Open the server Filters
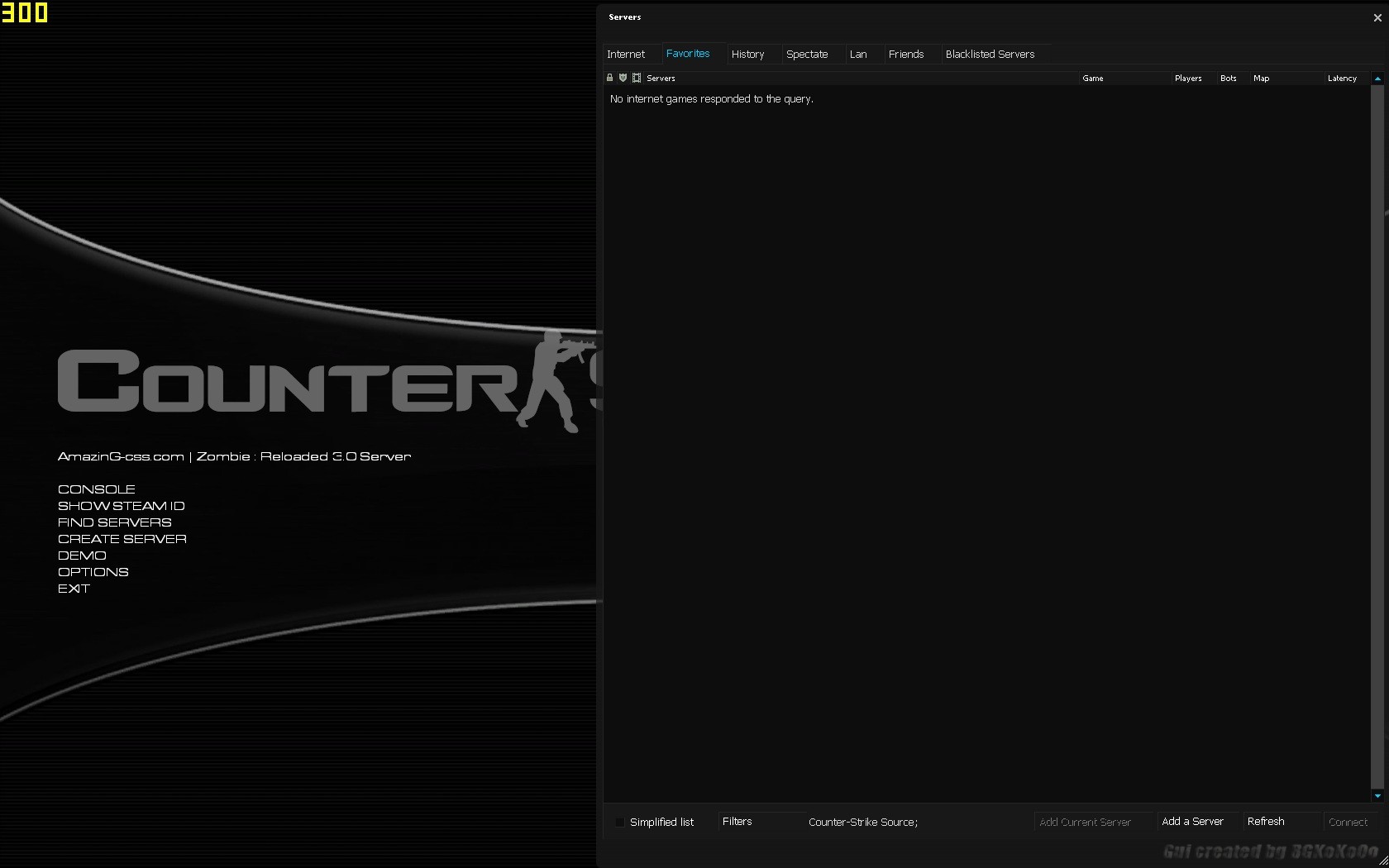 click(x=737, y=821)
